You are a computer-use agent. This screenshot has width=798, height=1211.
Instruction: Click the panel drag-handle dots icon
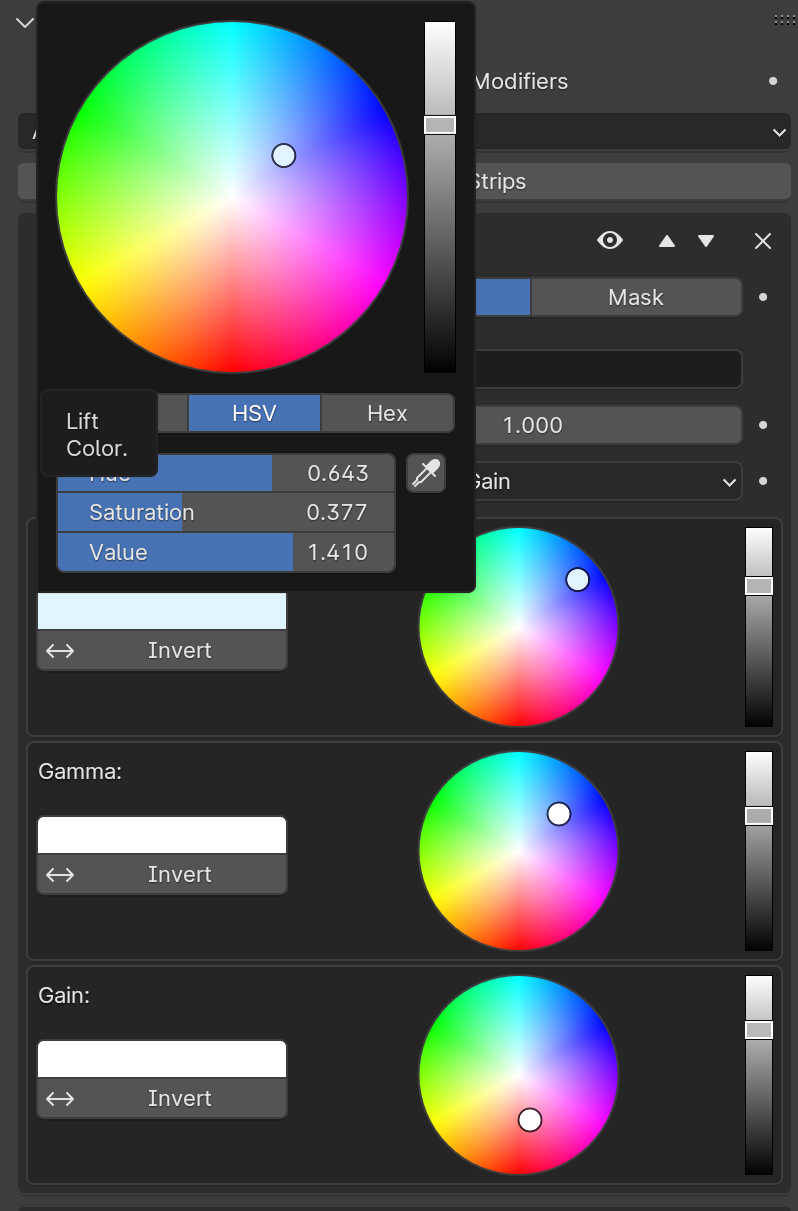click(784, 19)
